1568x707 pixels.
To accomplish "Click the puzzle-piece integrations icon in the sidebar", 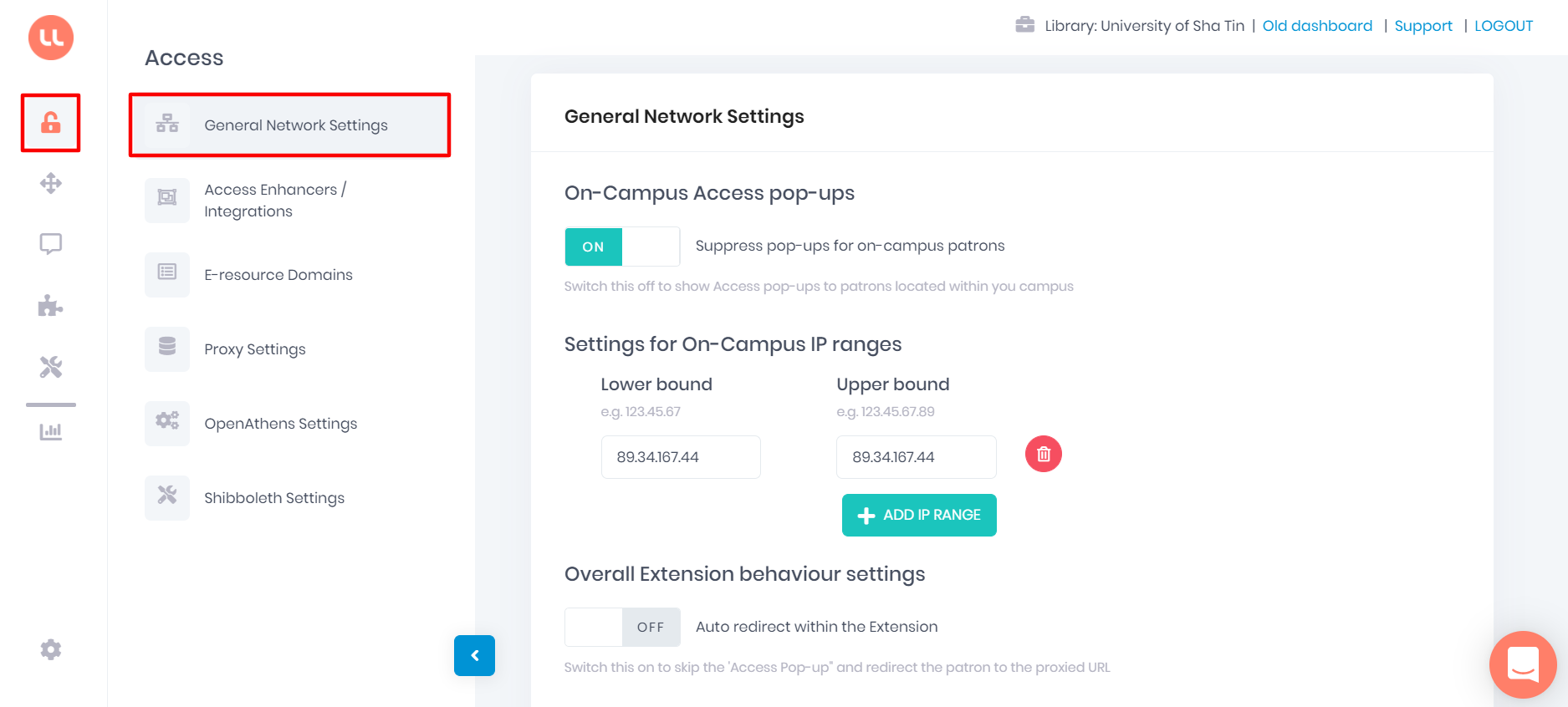I will (50, 306).
